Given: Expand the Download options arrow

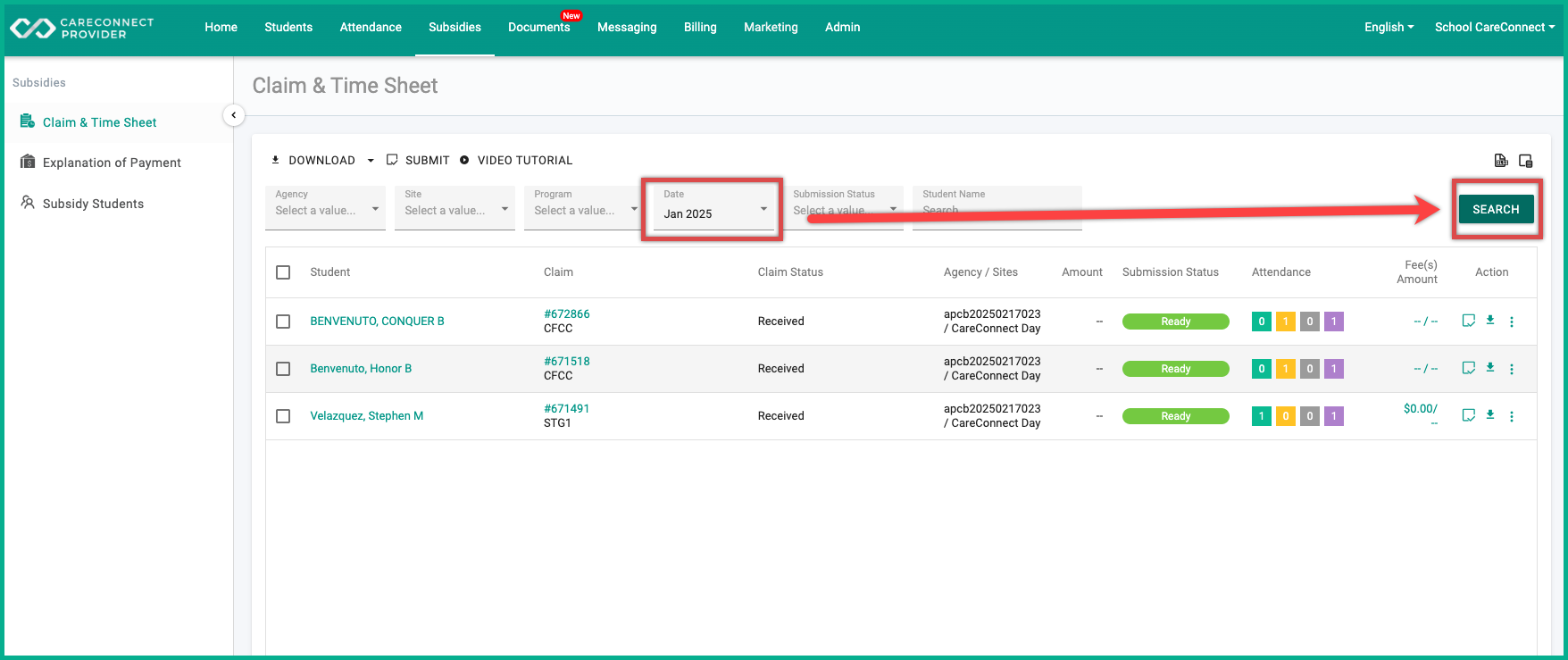Looking at the screenshot, I should pos(371,161).
